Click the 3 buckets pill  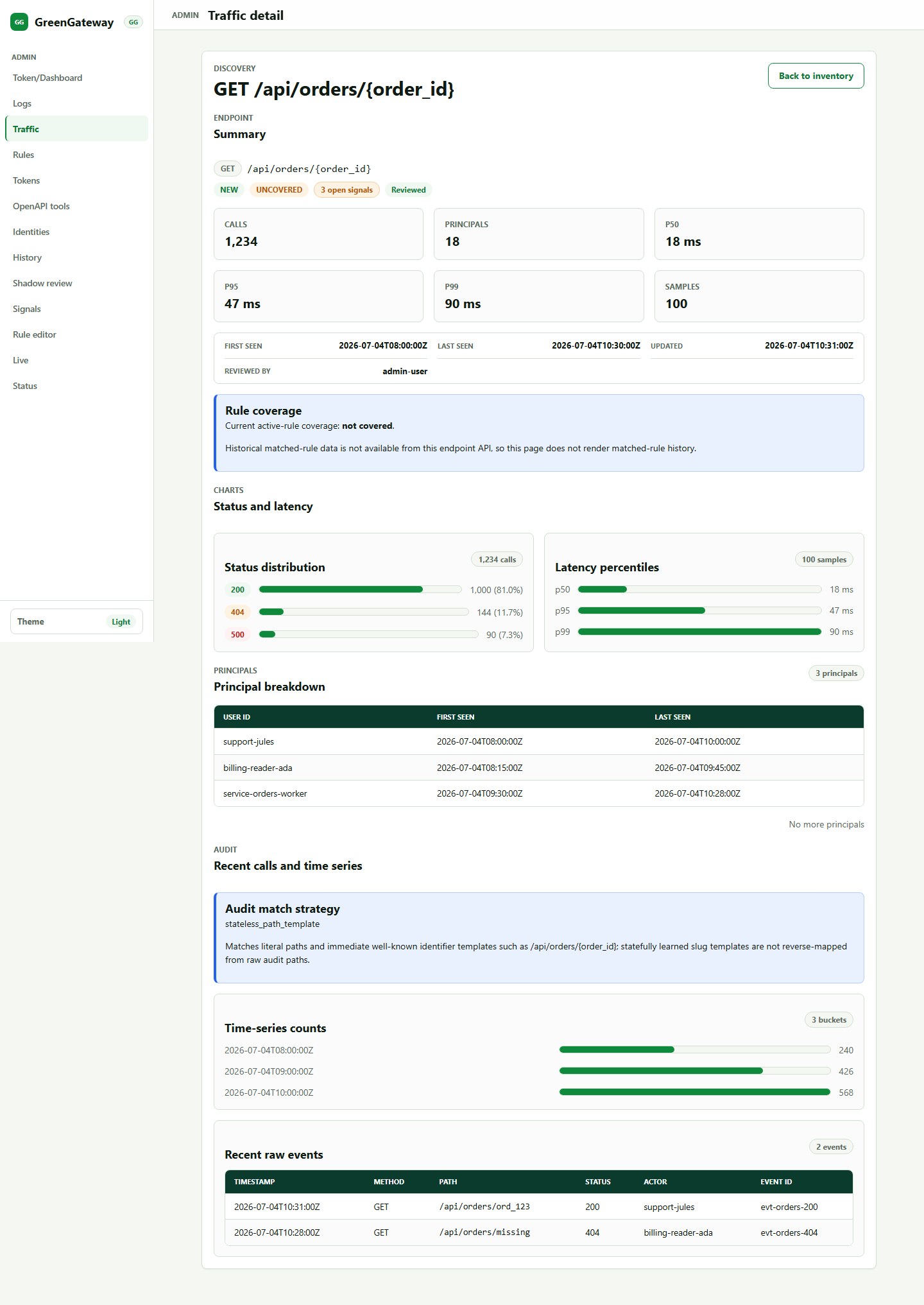click(829, 1020)
